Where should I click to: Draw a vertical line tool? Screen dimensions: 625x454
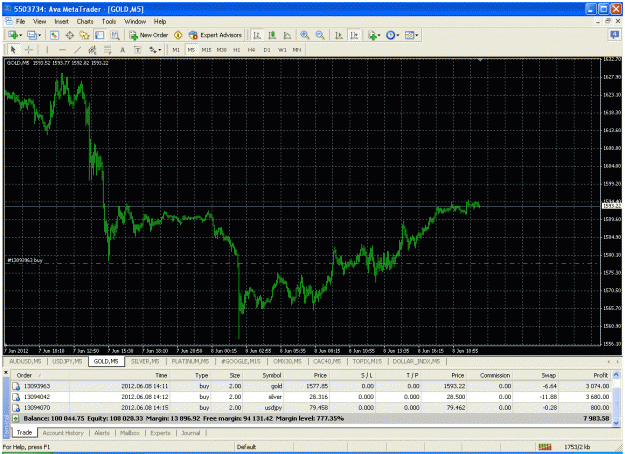click(x=47, y=49)
